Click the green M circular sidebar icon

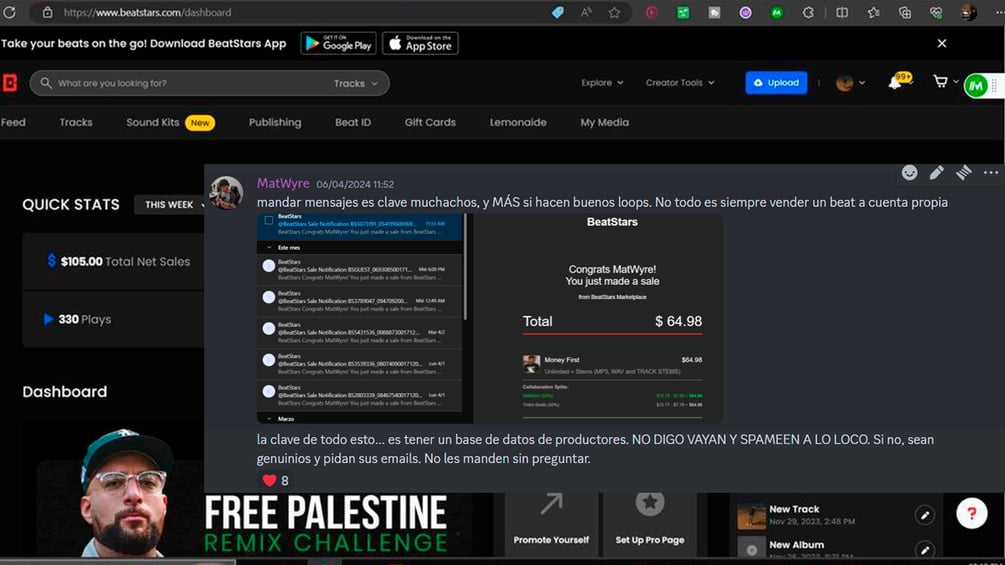coord(976,86)
